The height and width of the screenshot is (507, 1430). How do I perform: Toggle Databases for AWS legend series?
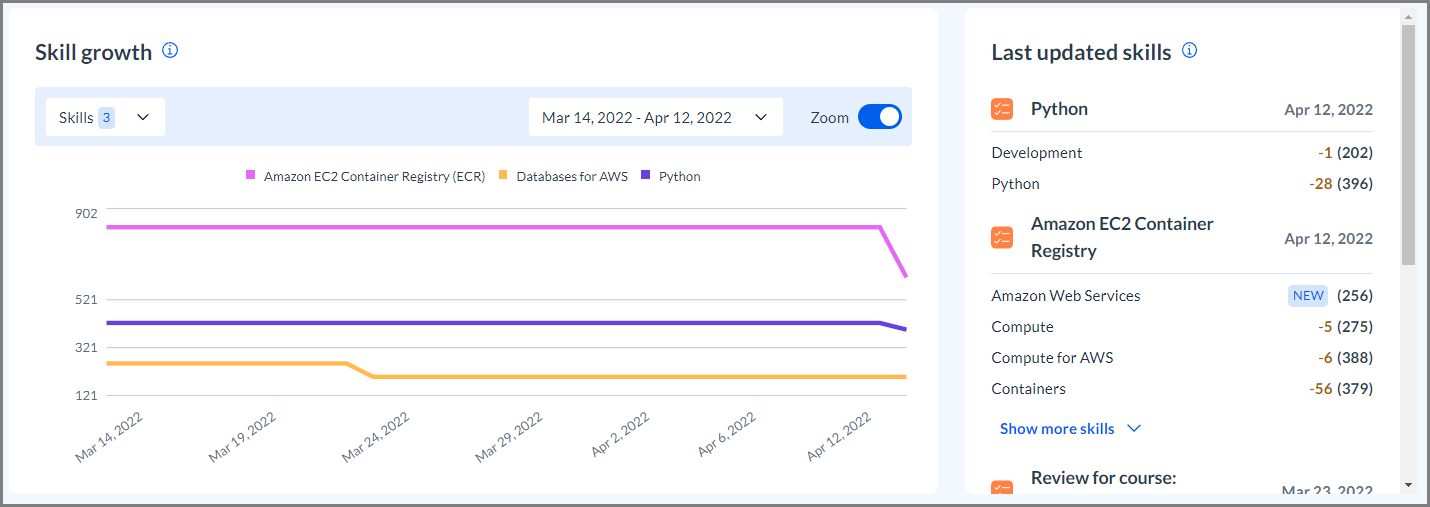point(563,176)
